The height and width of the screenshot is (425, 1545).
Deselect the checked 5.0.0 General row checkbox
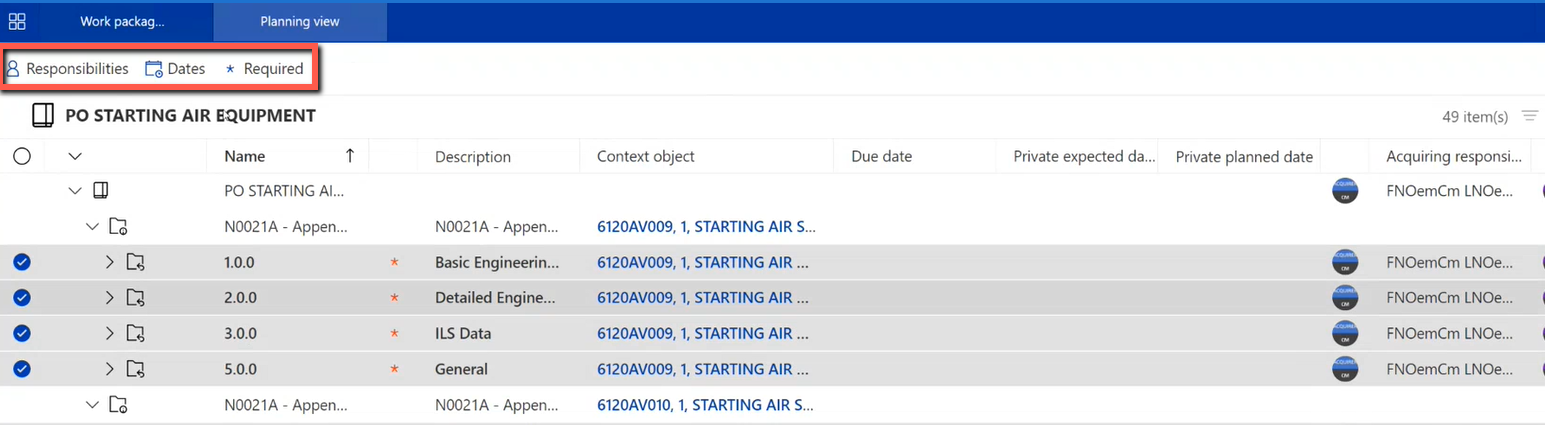(x=22, y=369)
